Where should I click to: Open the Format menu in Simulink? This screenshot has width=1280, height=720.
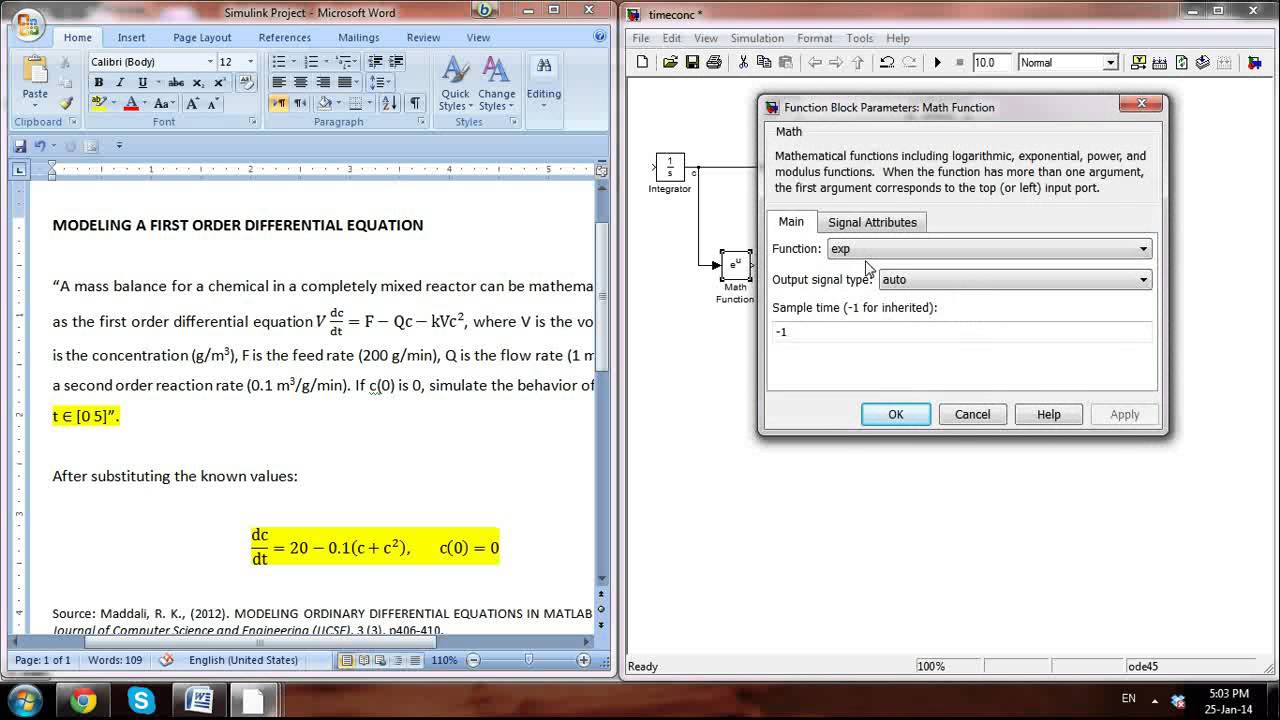(815, 38)
